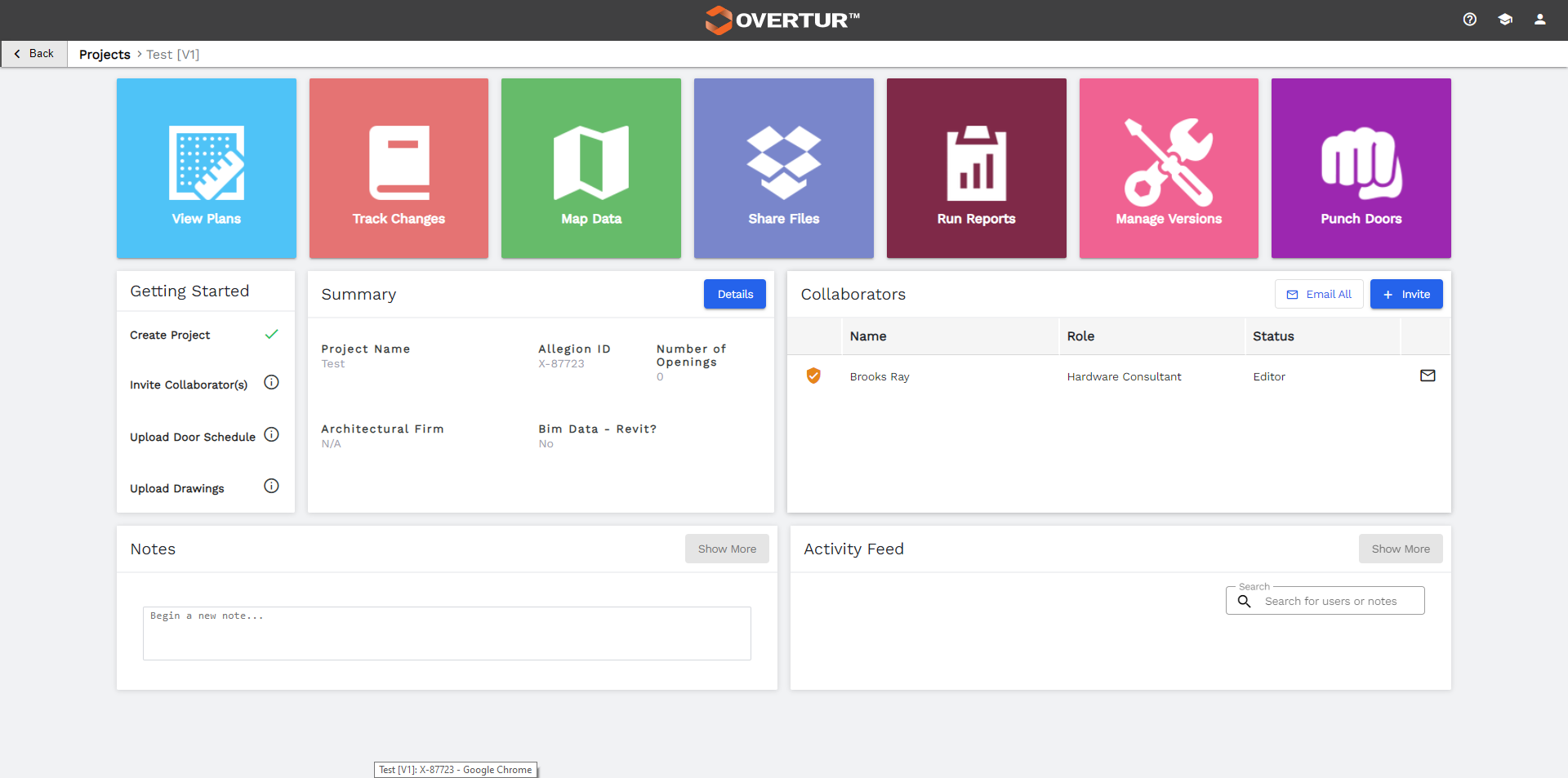This screenshot has width=1568, height=778.
Task: Email Brooks Ray via envelope icon
Action: [1428, 376]
